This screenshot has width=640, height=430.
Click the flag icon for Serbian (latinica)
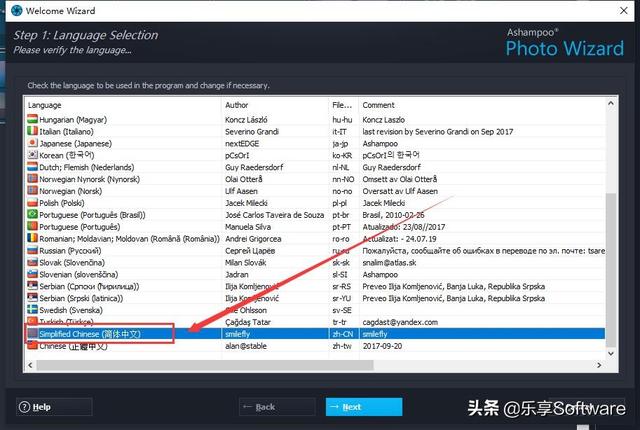pos(32,298)
